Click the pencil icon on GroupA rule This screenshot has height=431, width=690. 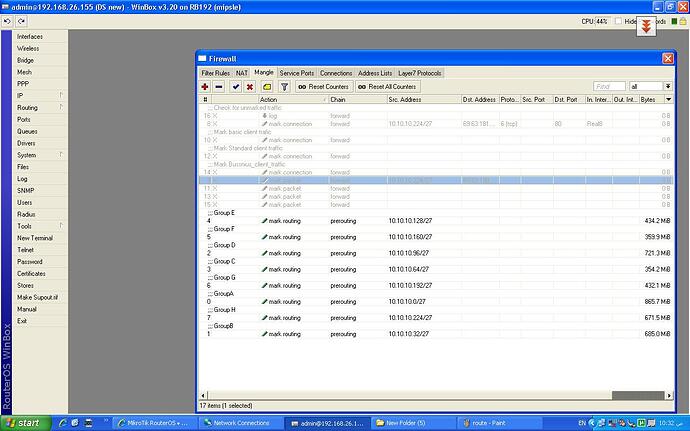264,302
